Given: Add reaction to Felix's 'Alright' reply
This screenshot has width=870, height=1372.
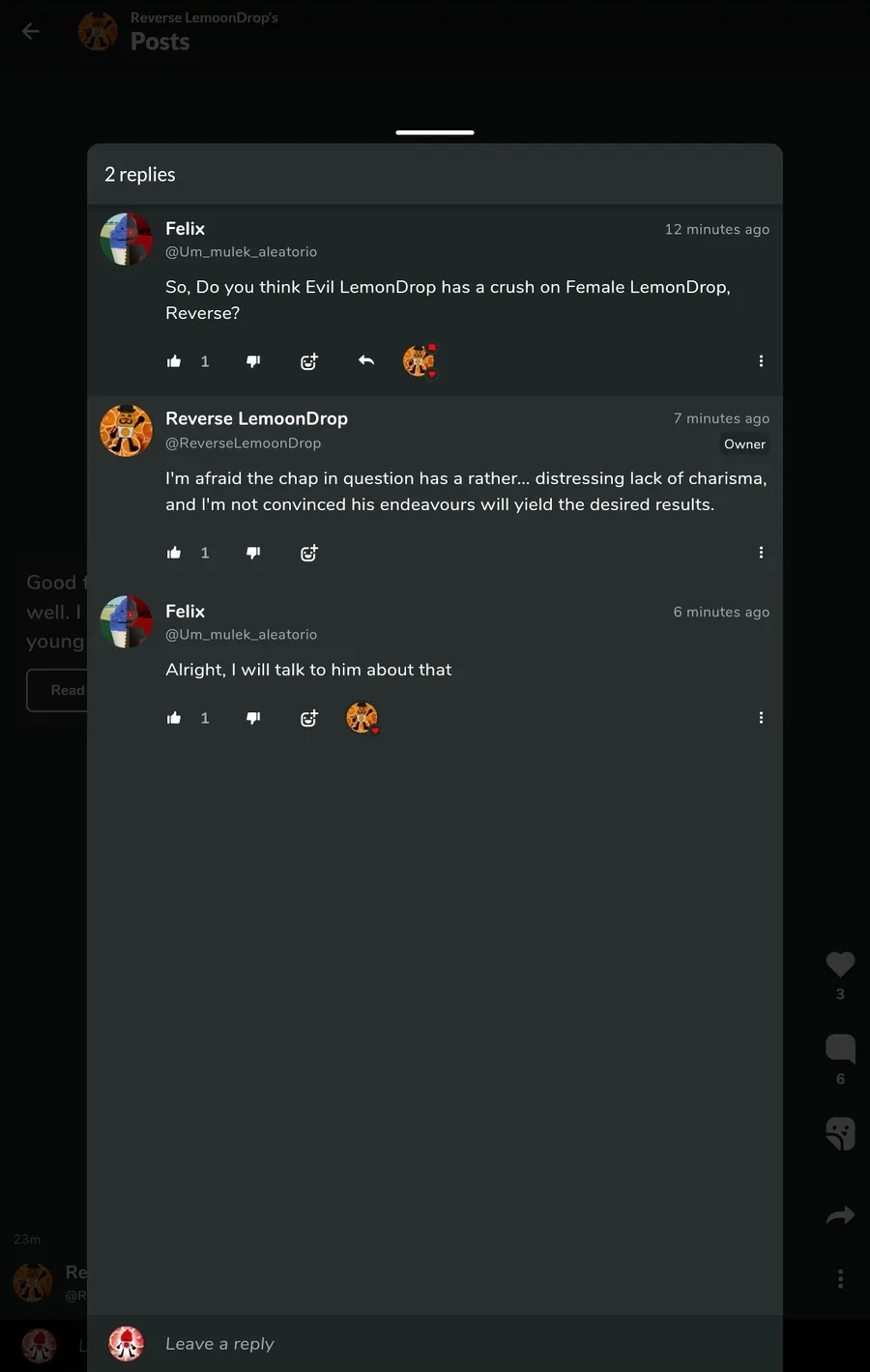Looking at the screenshot, I should [309, 718].
